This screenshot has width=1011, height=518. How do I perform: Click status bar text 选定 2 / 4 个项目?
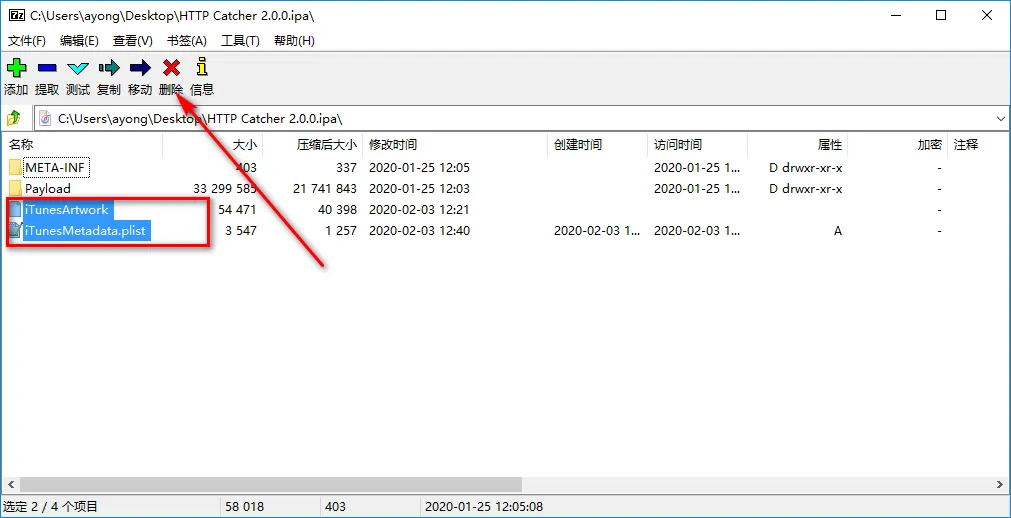[50, 507]
